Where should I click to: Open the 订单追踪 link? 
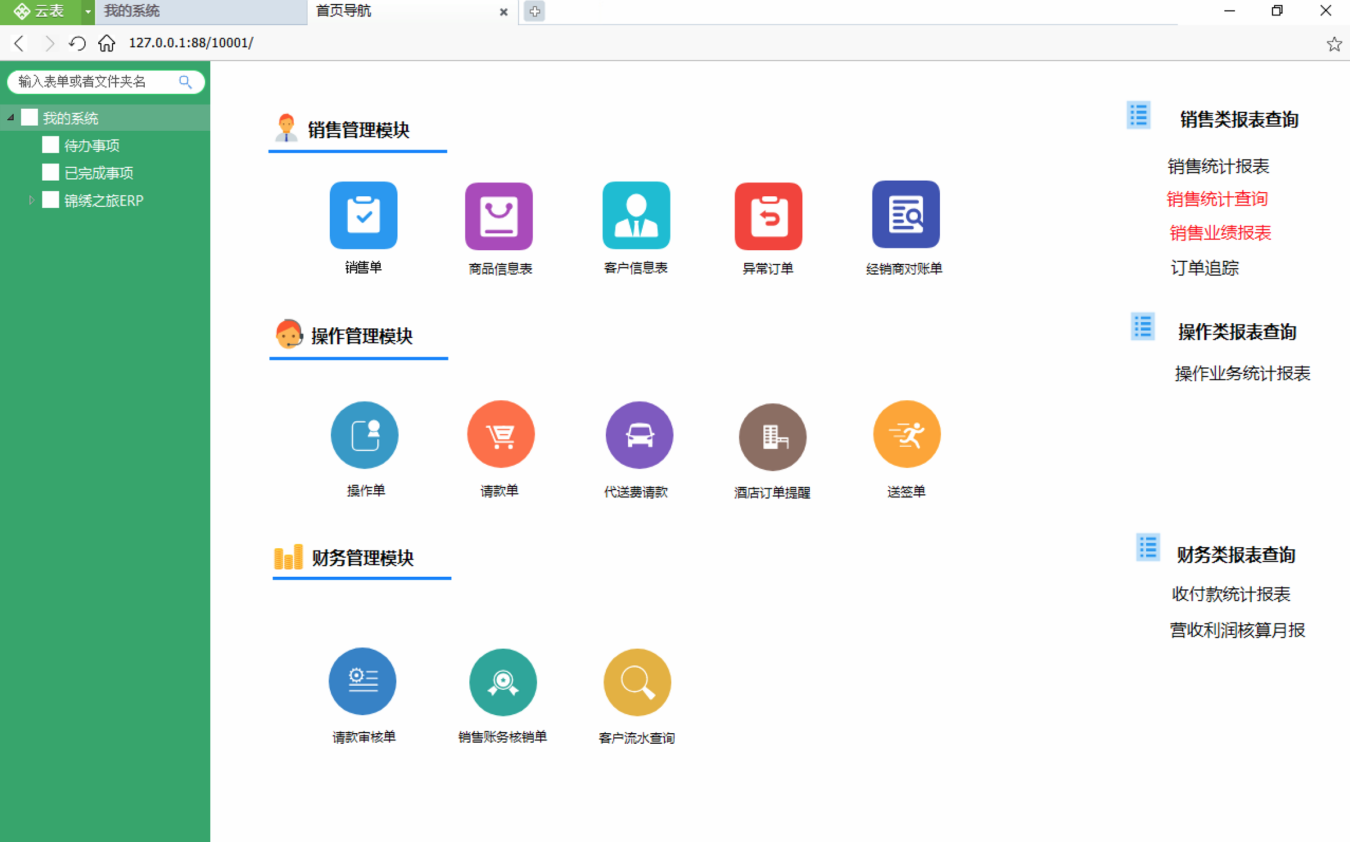point(1205,268)
